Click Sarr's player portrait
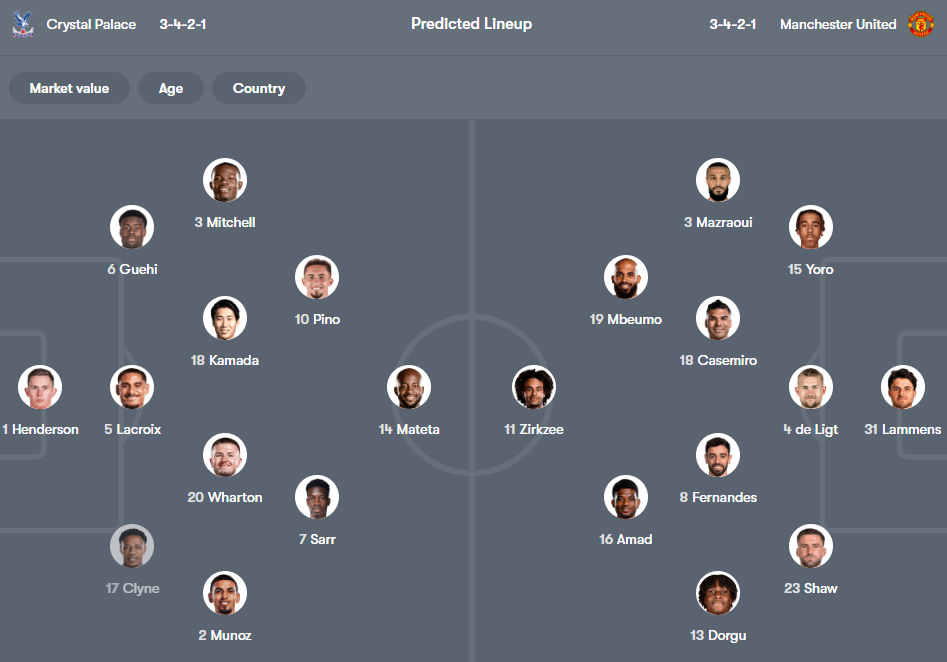The image size is (947, 662). click(x=317, y=497)
